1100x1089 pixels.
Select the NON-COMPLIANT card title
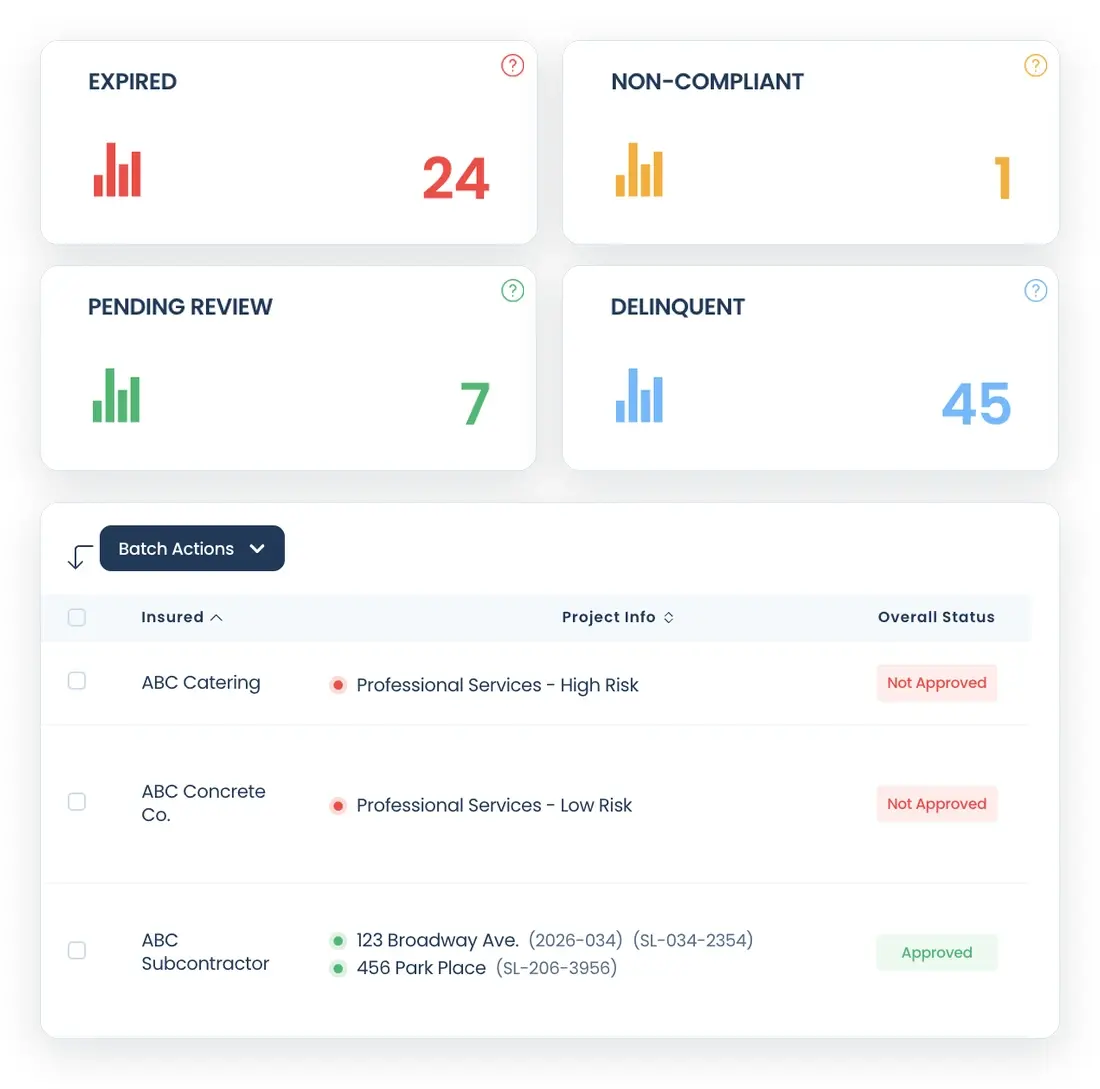[x=707, y=81]
